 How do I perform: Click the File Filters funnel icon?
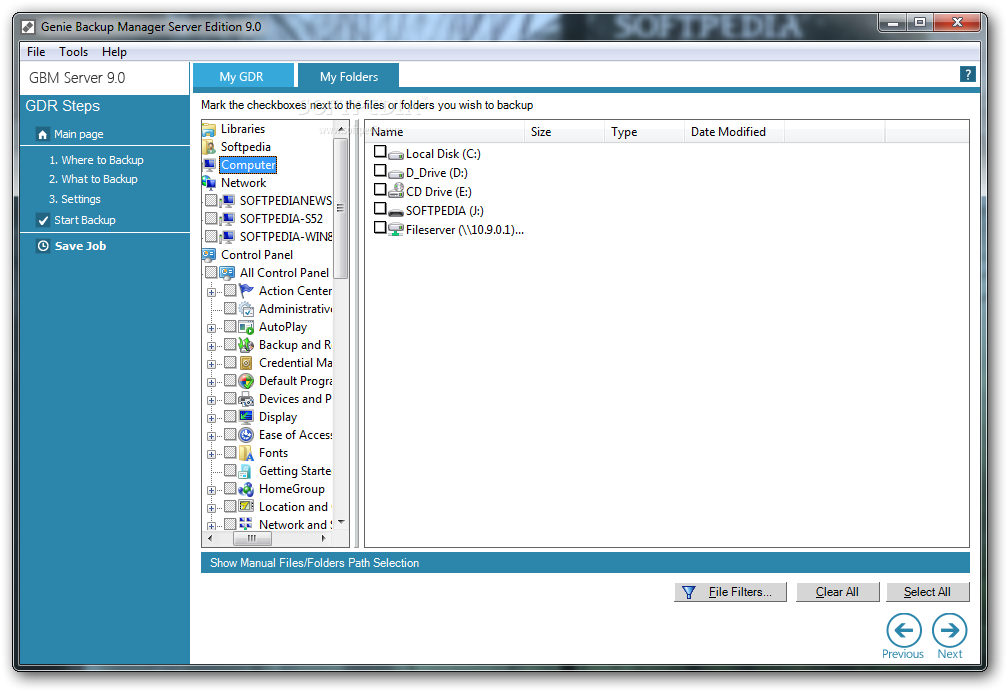click(688, 592)
